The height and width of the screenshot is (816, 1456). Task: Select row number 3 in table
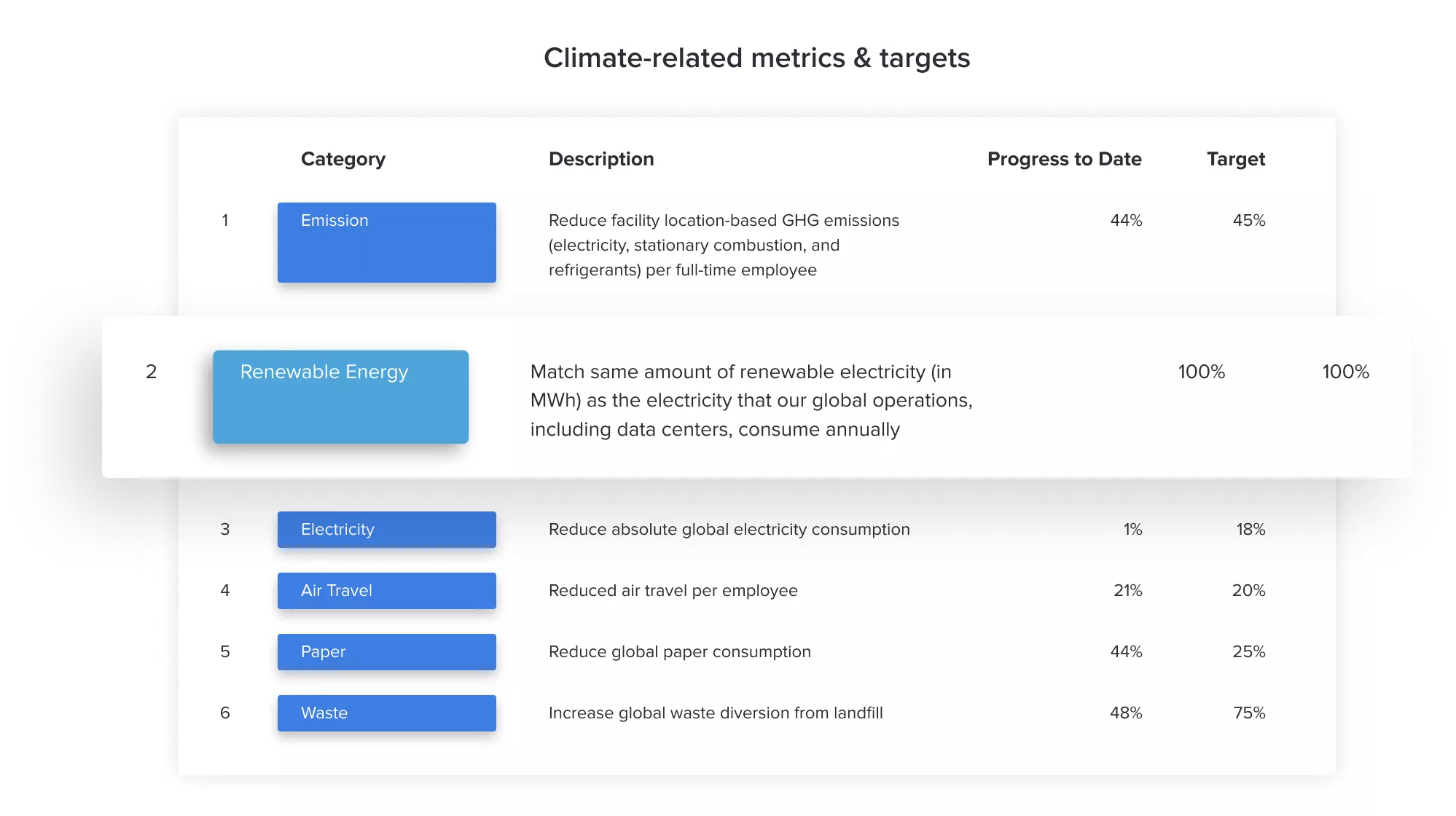[x=224, y=530]
